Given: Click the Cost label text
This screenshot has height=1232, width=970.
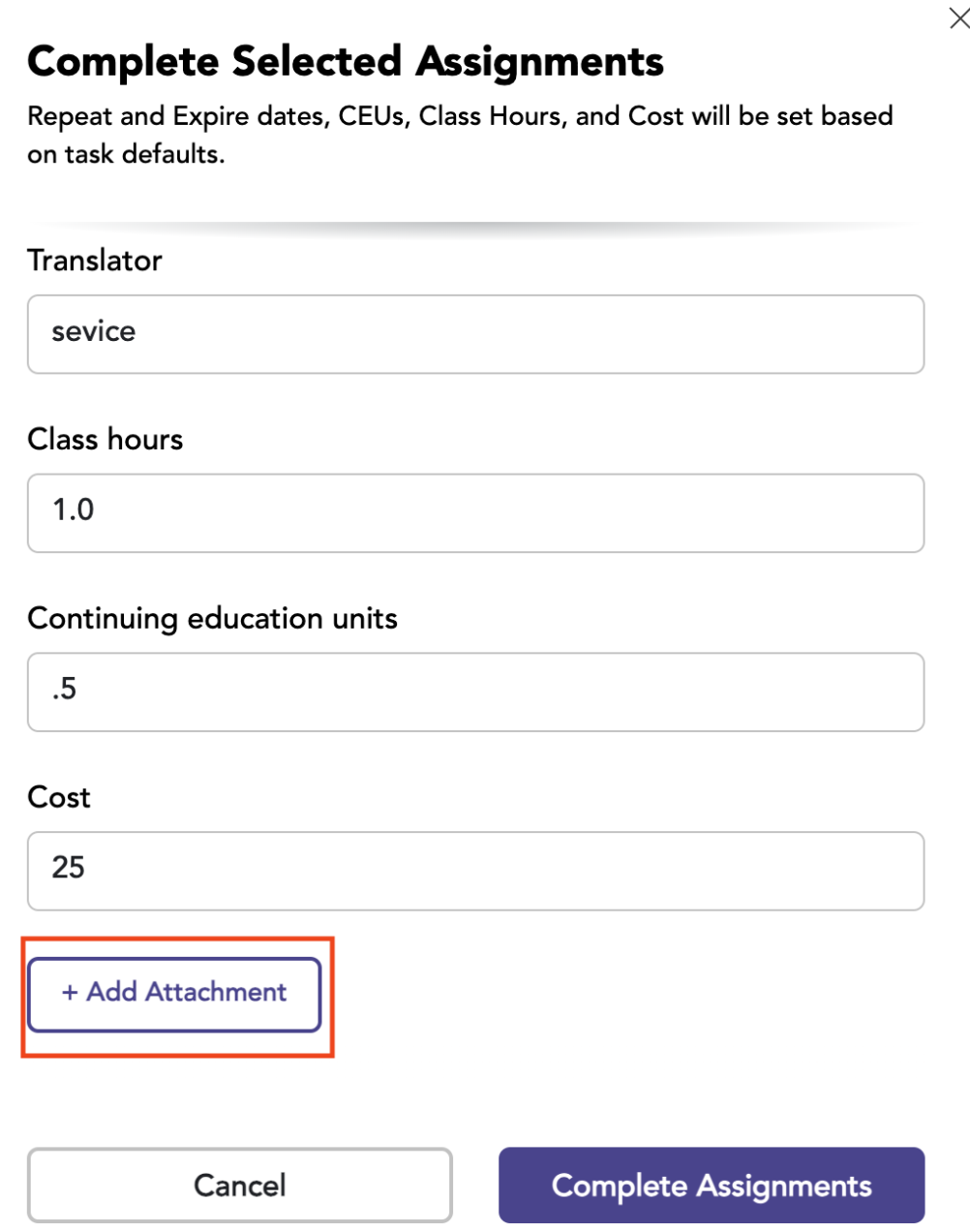Looking at the screenshot, I should [59, 797].
